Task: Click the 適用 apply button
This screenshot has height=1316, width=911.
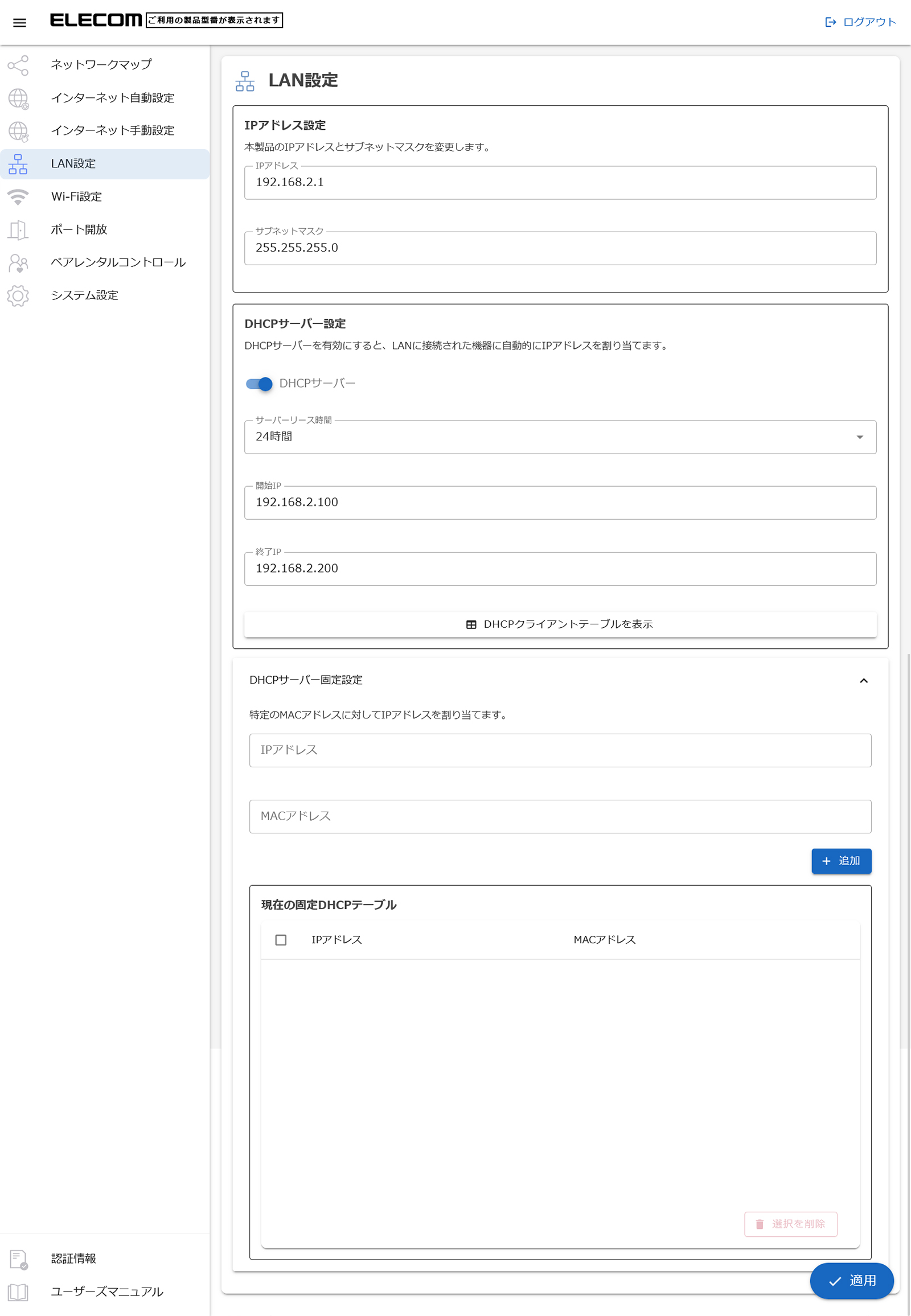Action: 851,1280
